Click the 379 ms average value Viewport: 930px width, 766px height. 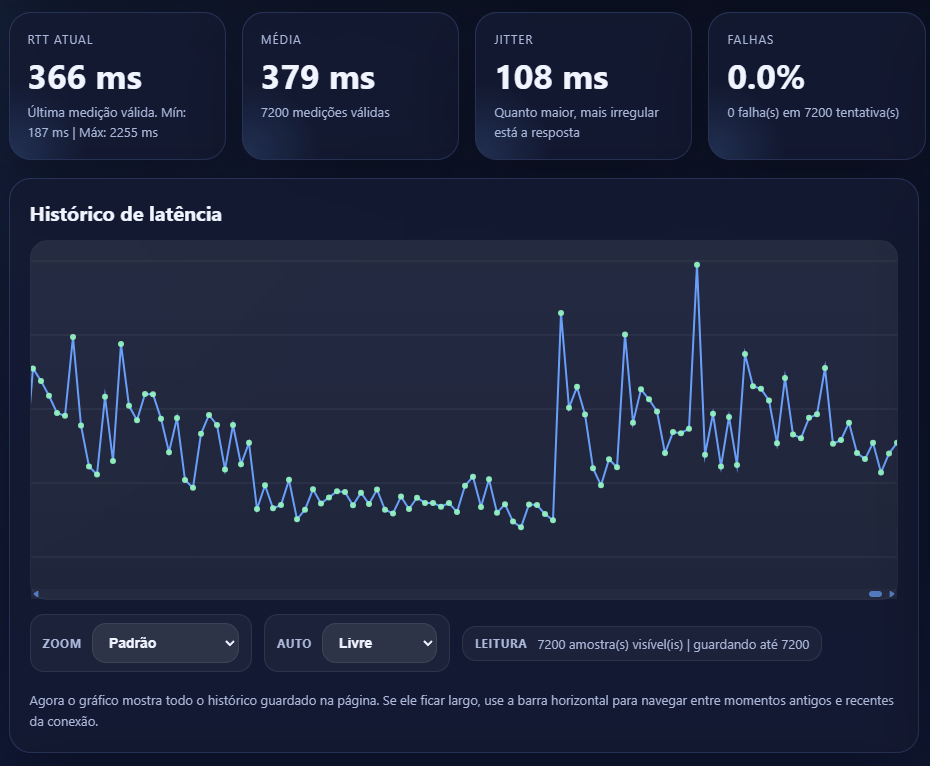click(x=318, y=77)
